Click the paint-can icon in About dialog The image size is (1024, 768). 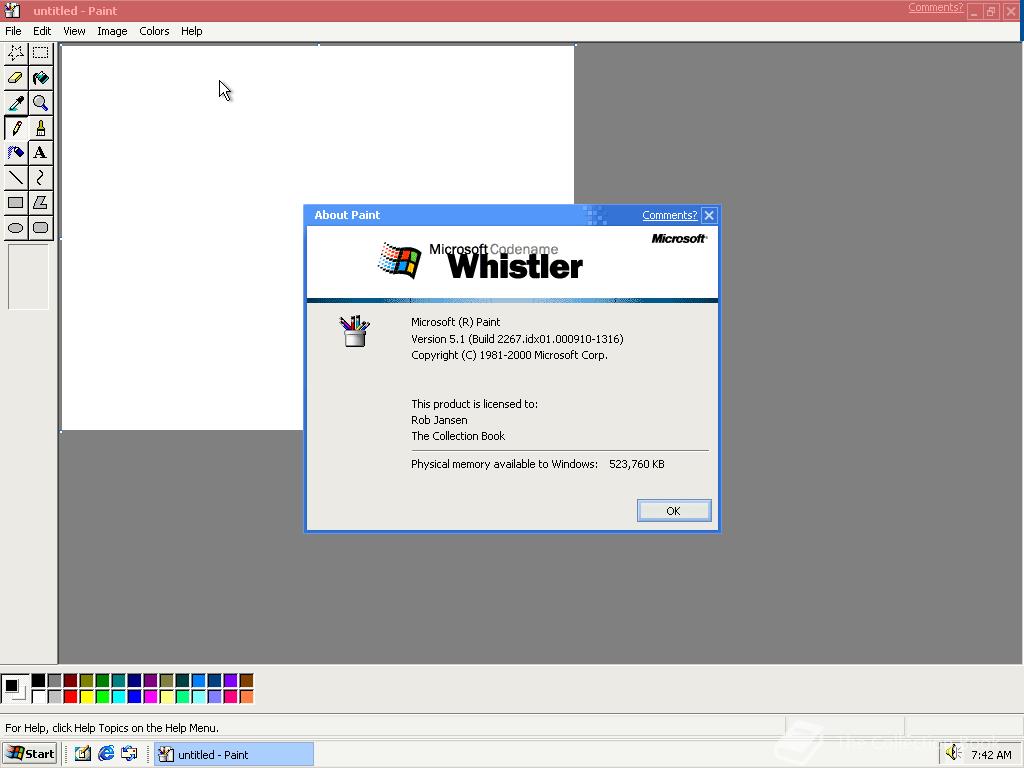355,330
